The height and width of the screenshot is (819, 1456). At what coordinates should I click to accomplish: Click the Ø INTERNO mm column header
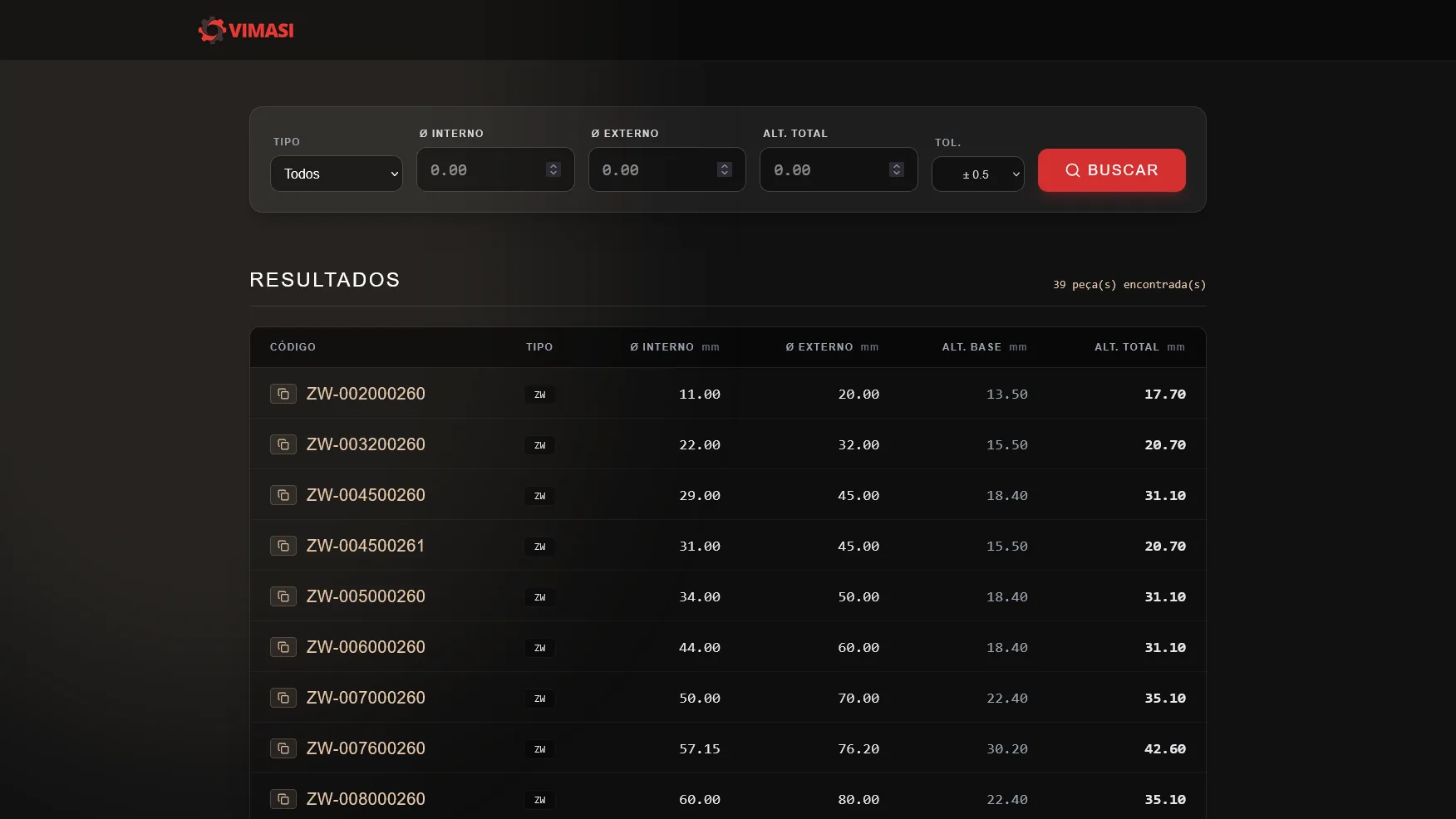tap(675, 347)
